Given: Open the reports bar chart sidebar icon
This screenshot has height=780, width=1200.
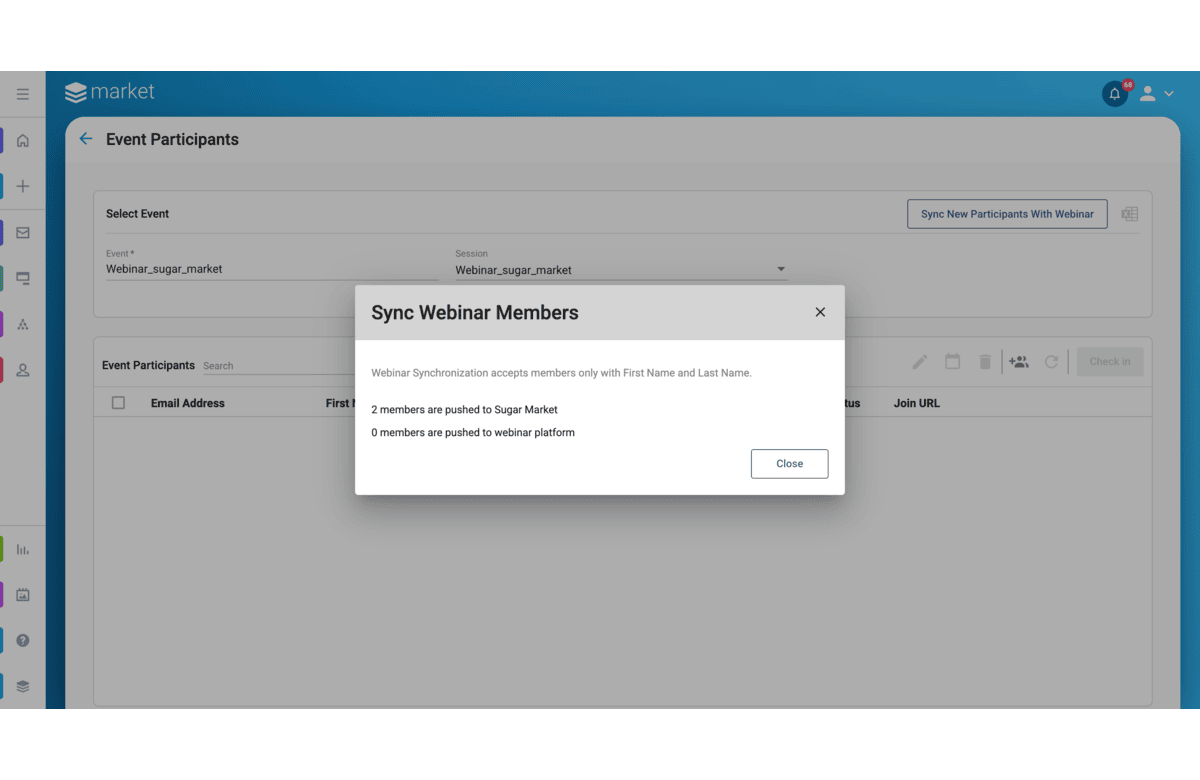Looking at the screenshot, I should pyautogui.click(x=23, y=550).
